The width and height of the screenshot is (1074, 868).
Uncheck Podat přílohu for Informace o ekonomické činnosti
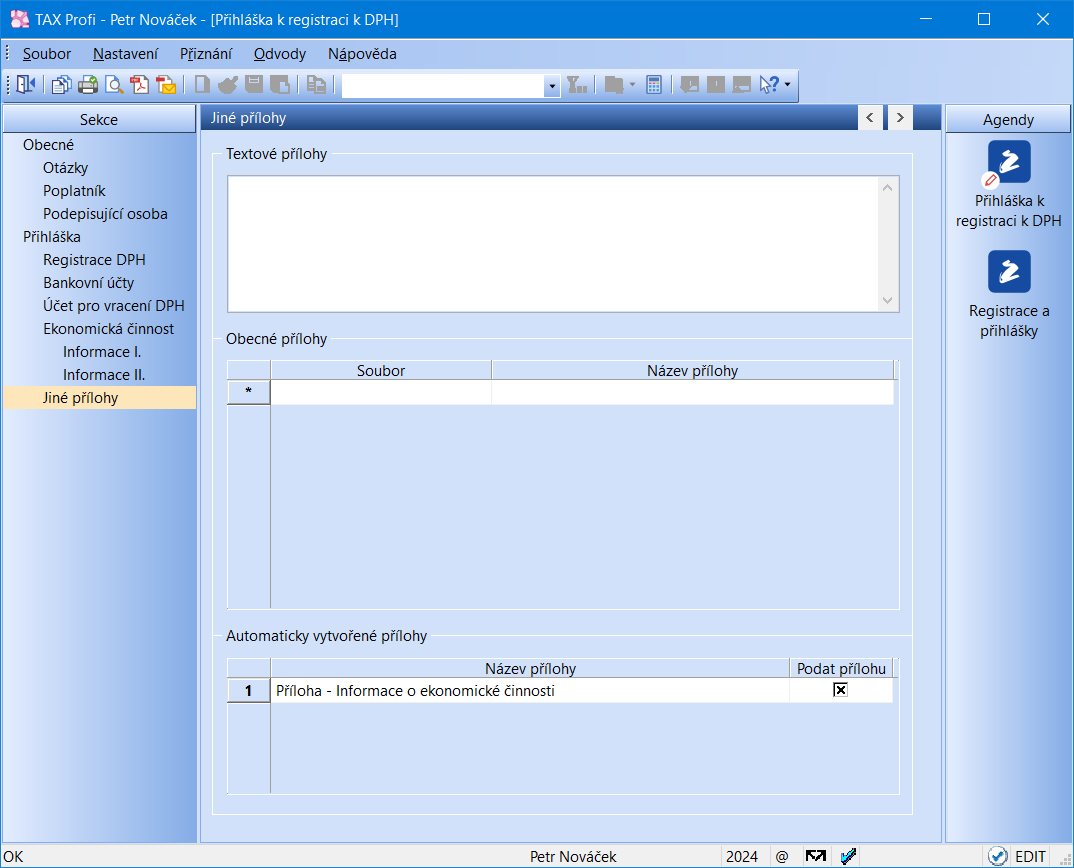[x=840, y=690]
